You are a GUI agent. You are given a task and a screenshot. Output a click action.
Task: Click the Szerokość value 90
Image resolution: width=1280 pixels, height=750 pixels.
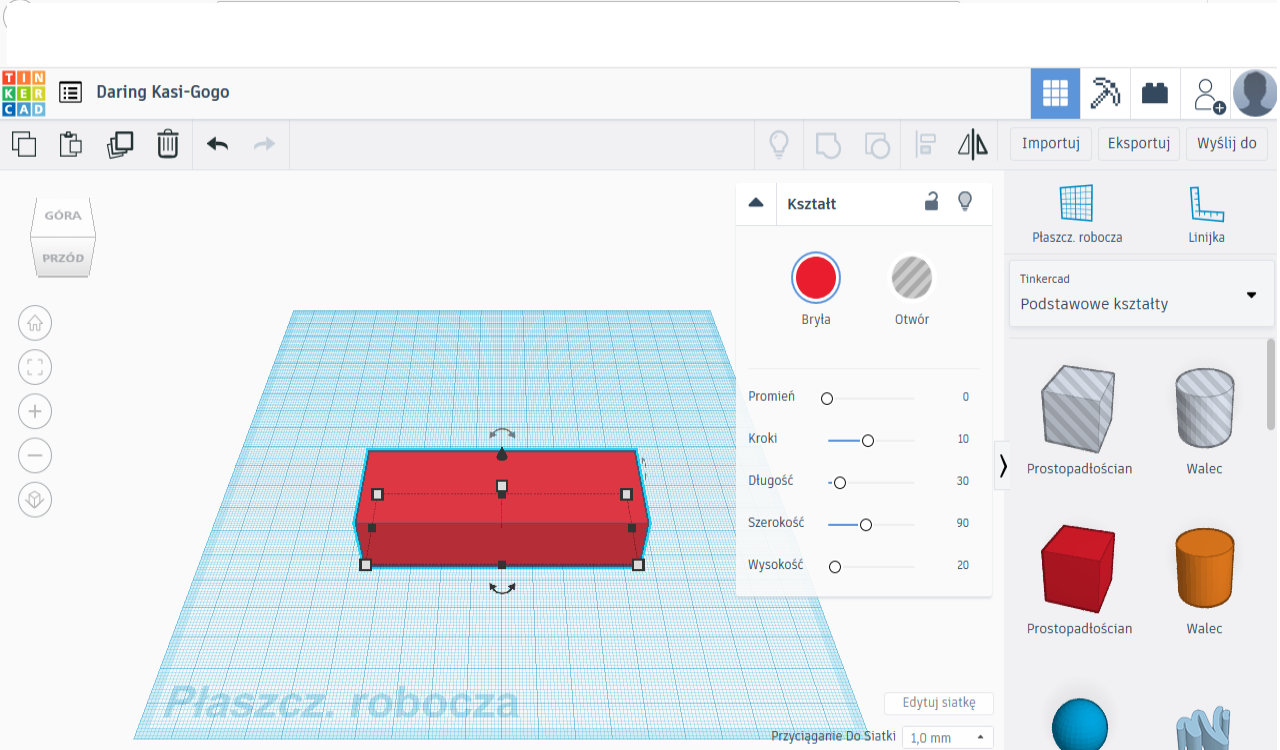pyautogui.click(x=963, y=523)
